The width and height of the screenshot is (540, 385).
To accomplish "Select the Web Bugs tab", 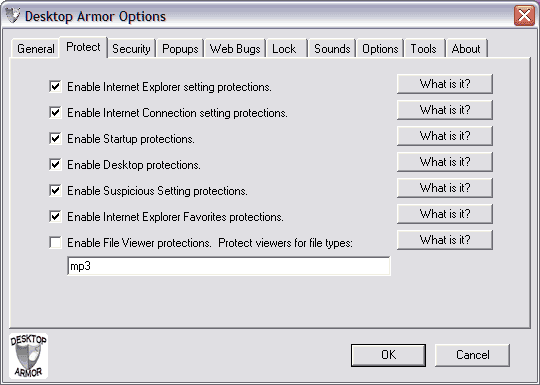I will point(235,49).
